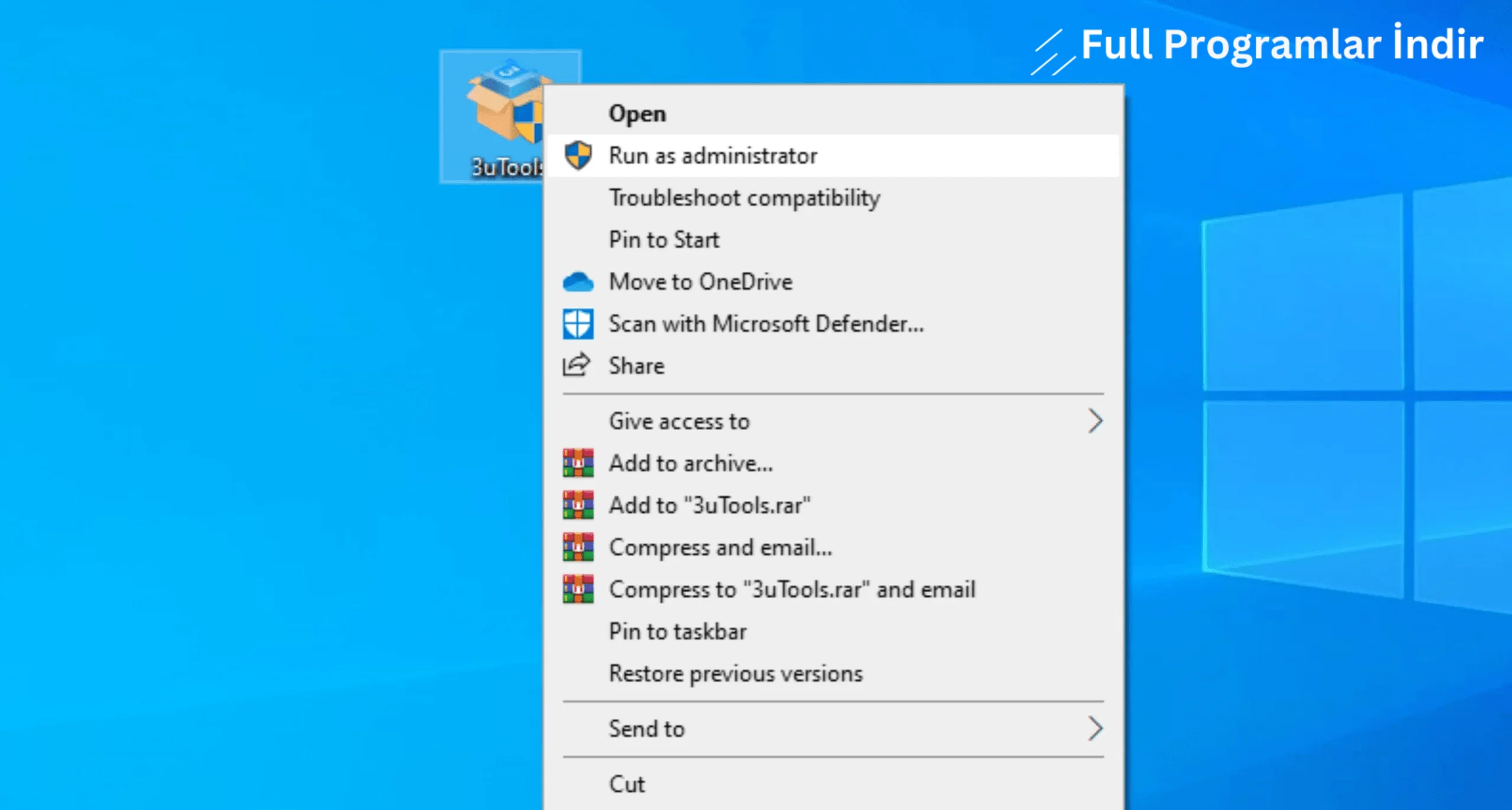Expand the Send to submenu arrow
The image size is (1512, 810).
click(x=1095, y=728)
